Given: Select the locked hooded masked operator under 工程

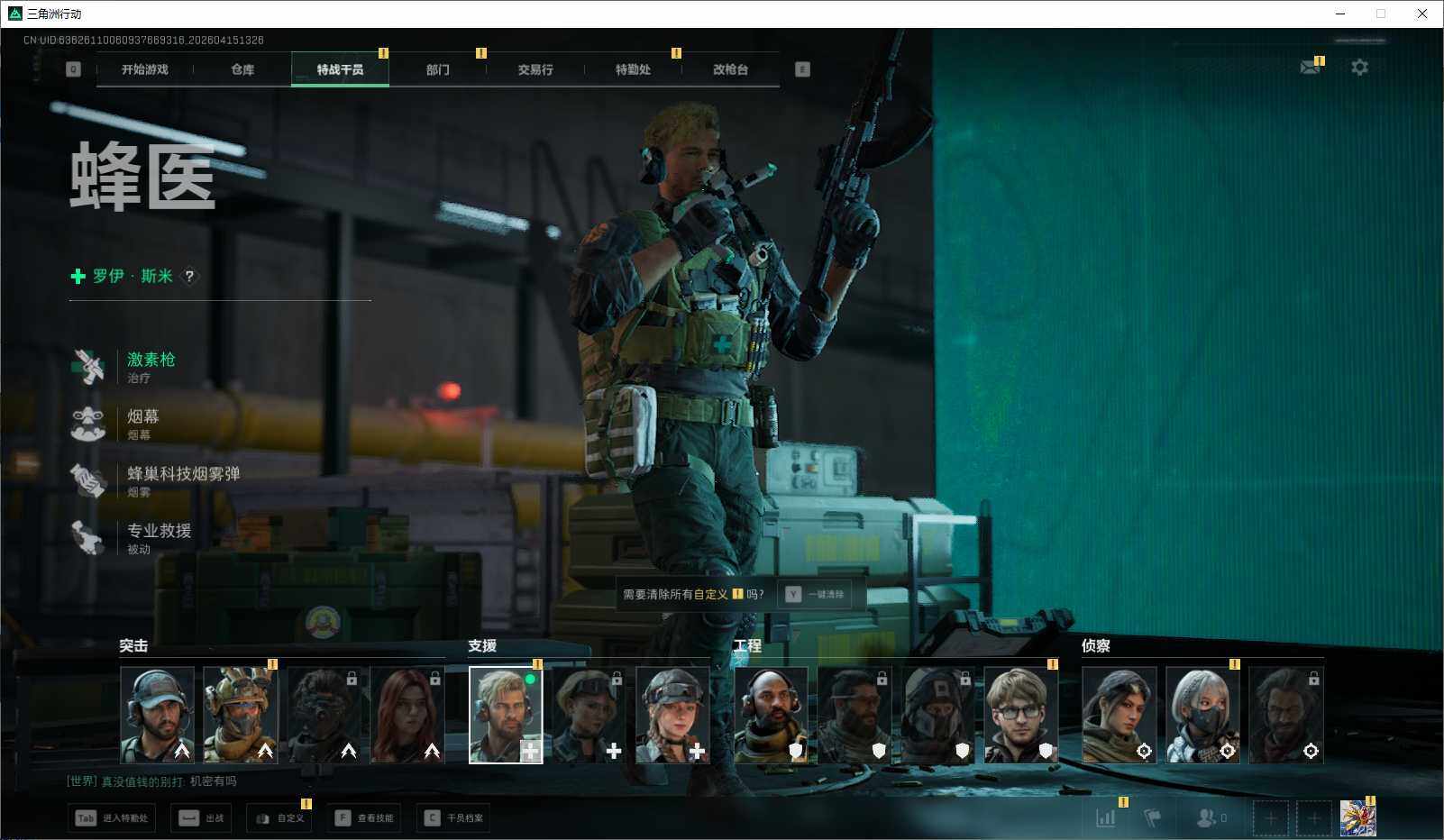Looking at the screenshot, I should click(x=937, y=715).
